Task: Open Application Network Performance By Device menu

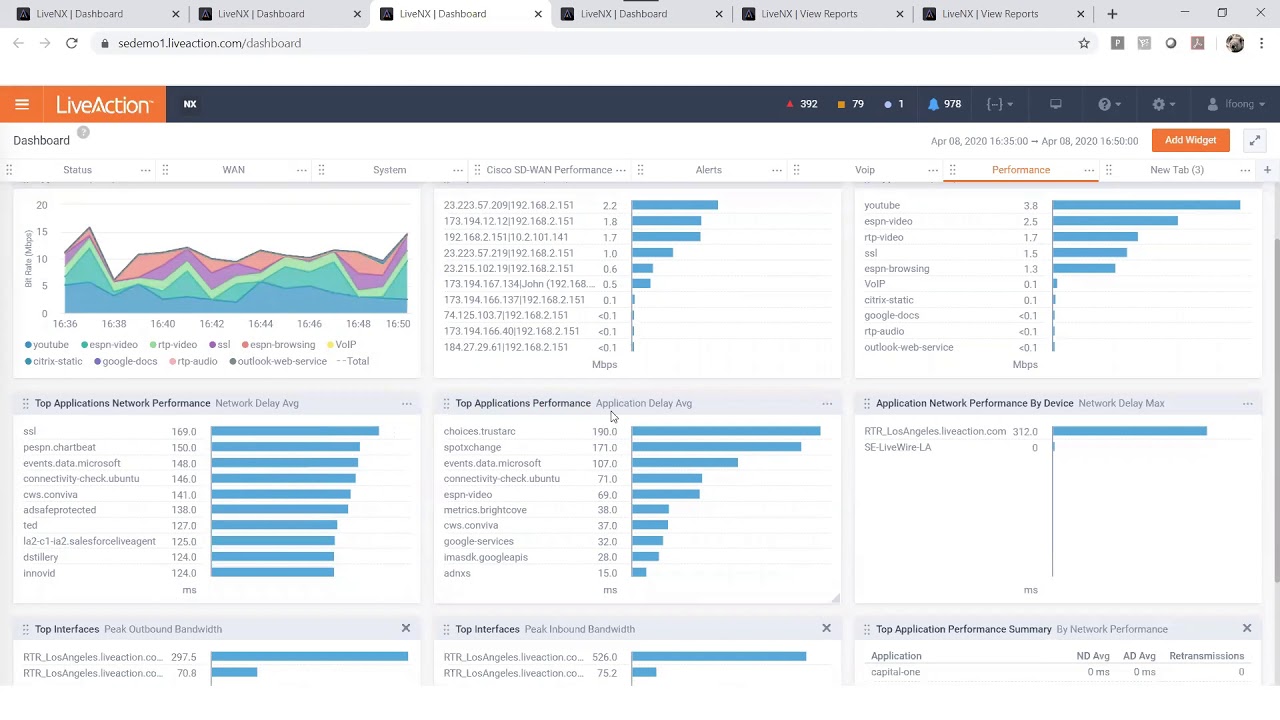Action: tap(1247, 403)
